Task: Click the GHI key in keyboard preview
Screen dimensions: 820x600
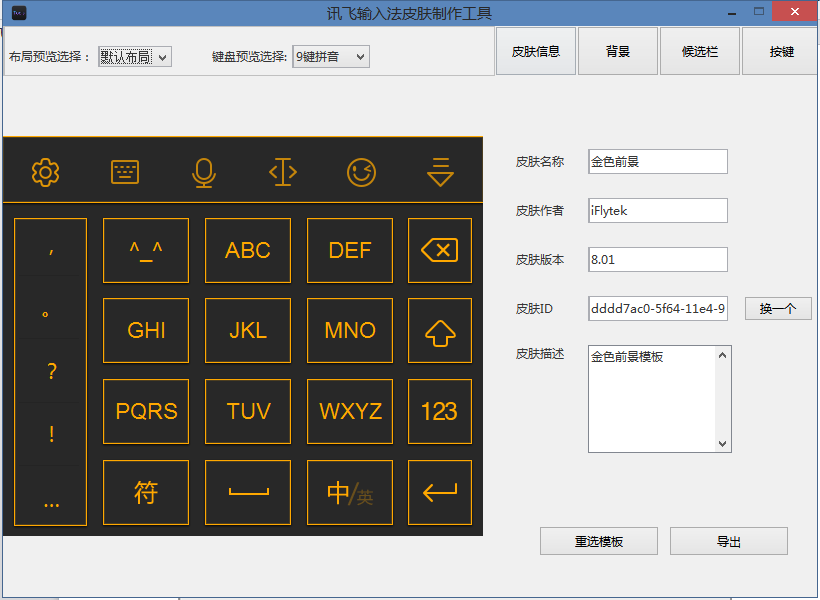Action: (146, 331)
